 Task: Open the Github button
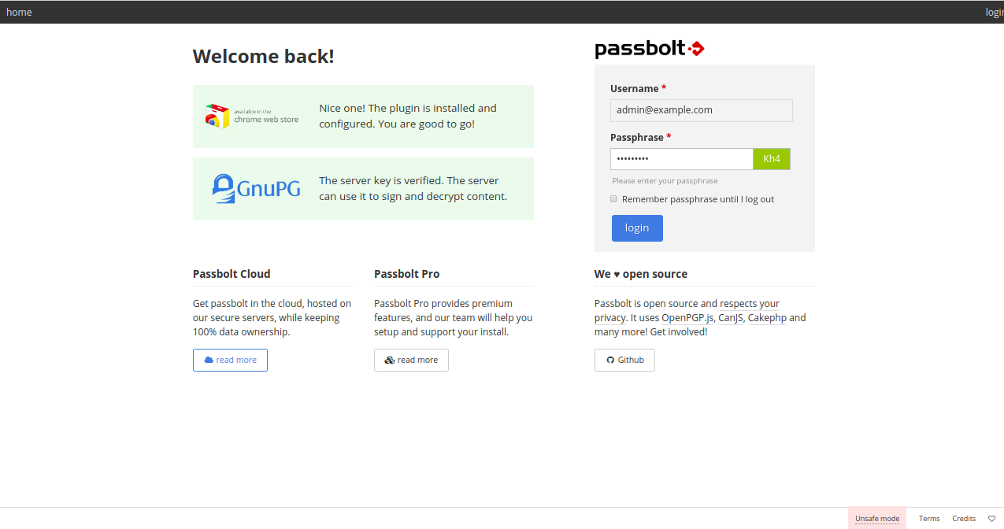[624, 360]
